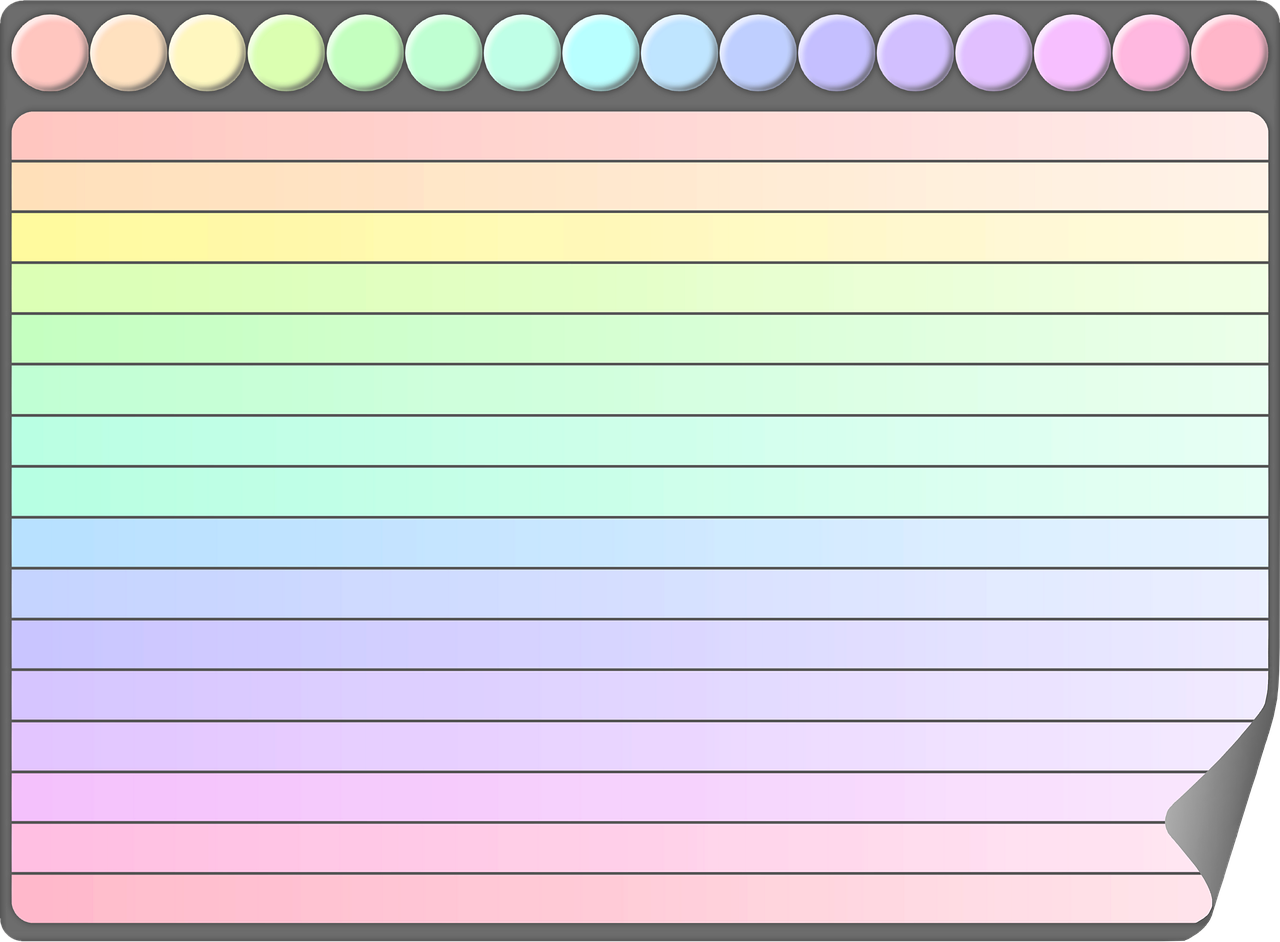Click the leftmost salmon-pink circle button

pyautogui.click(x=49, y=53)
